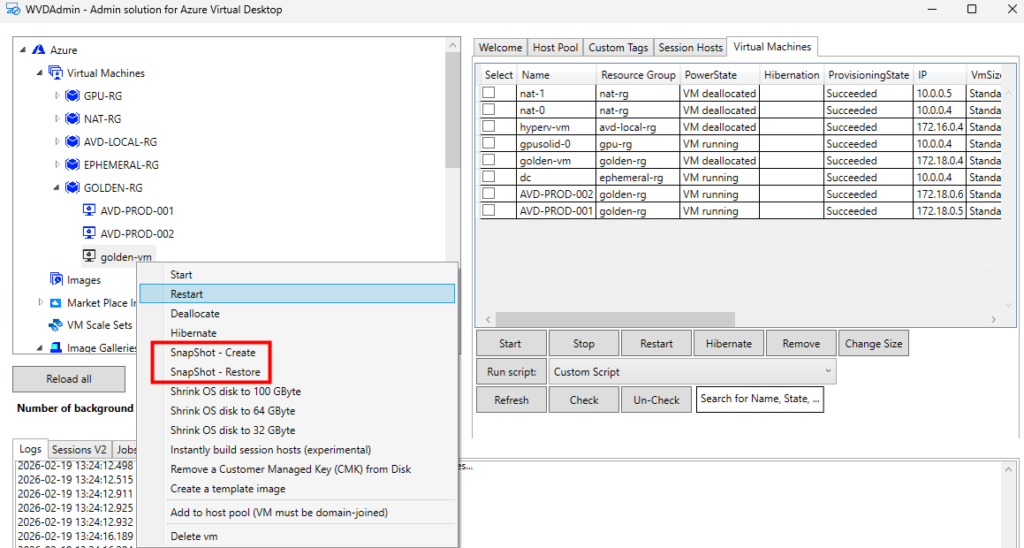Screen dimensions: 1024x548
Task: Select the checkbox for AVD-PROD-001 row
Action: pyautogui.click(x=489, y=211)
